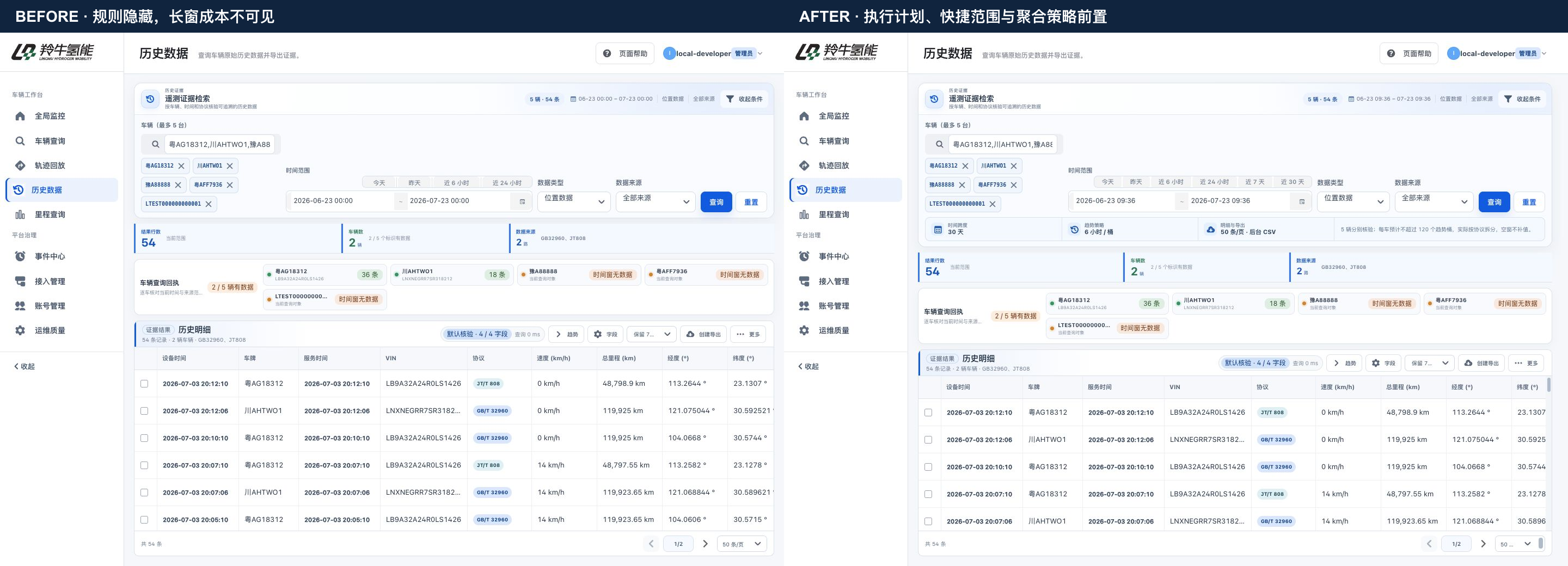This screenshot has width=1568, height=566.
Task: Open 车辆查询 search icon in BEFORE sidebar
Action: [20, 141]
